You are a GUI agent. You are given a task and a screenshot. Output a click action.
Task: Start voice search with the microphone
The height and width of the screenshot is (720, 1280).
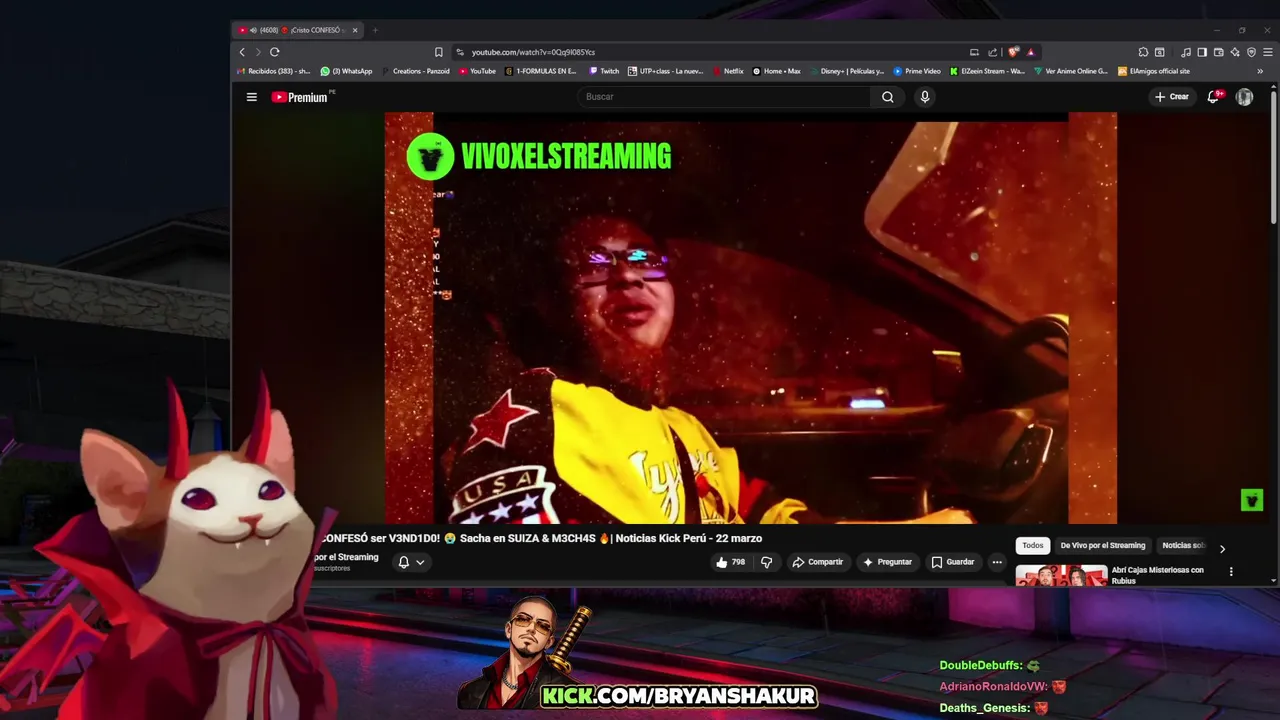pyautogui.click(x=925, y=97)
